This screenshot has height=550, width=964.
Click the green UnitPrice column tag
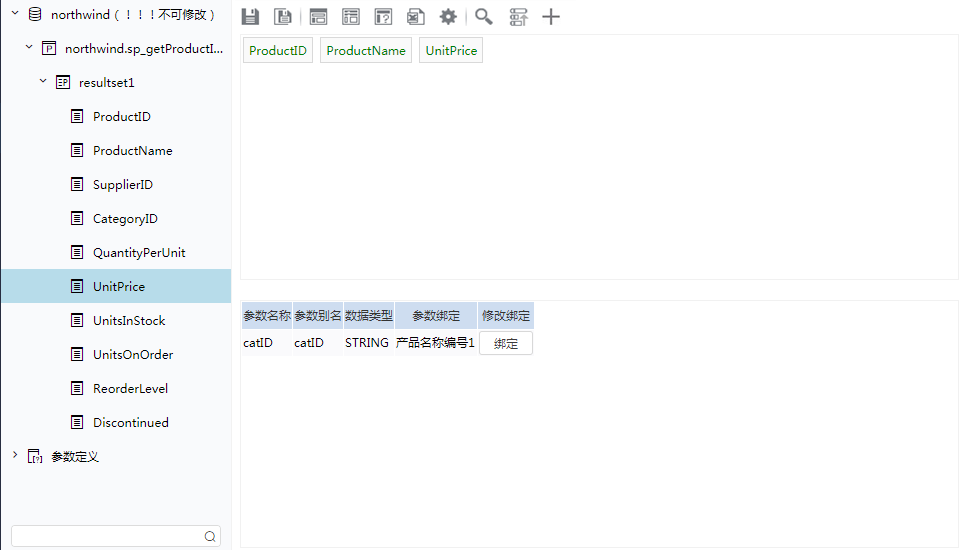451,50
